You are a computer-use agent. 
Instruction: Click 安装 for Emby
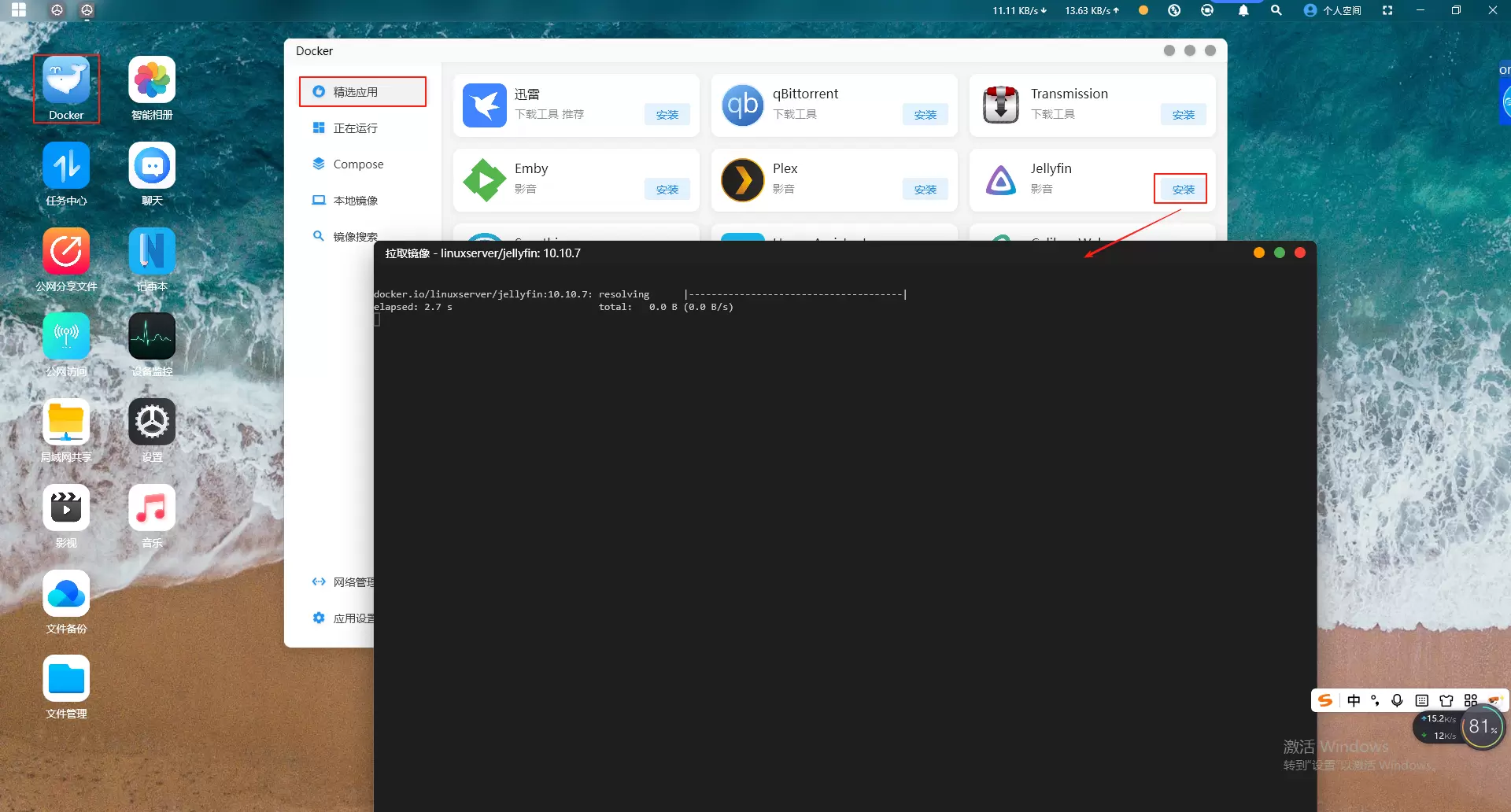click(667, 190)
